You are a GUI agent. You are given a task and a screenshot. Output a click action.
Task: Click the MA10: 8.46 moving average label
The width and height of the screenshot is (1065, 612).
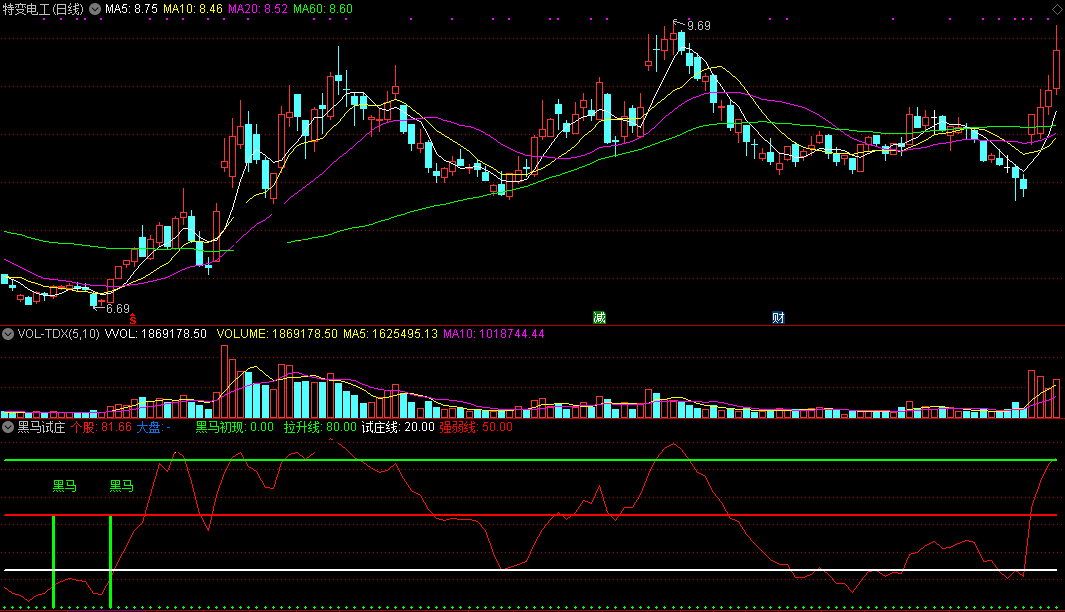193,10
